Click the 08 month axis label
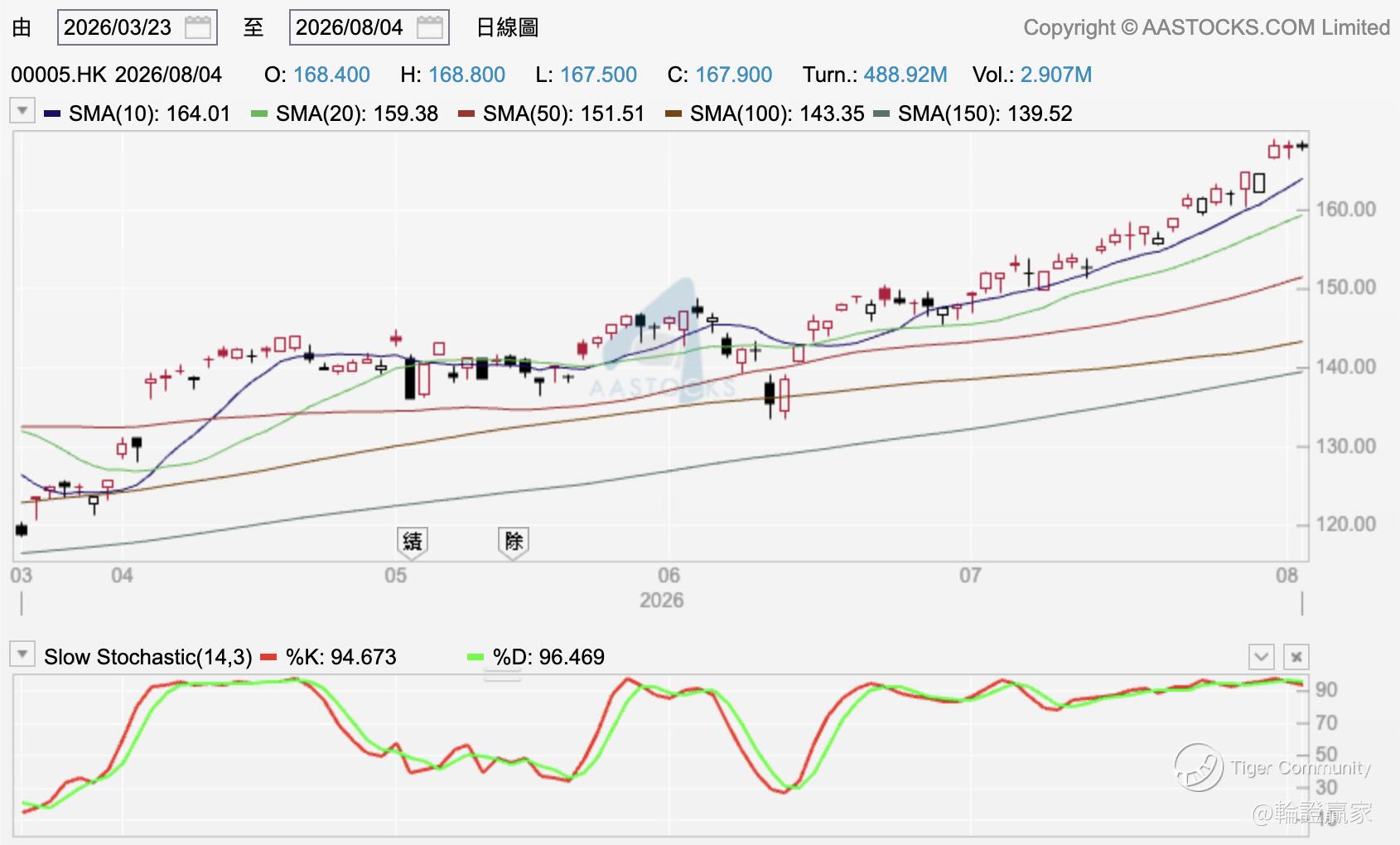 coord(1287,575)
